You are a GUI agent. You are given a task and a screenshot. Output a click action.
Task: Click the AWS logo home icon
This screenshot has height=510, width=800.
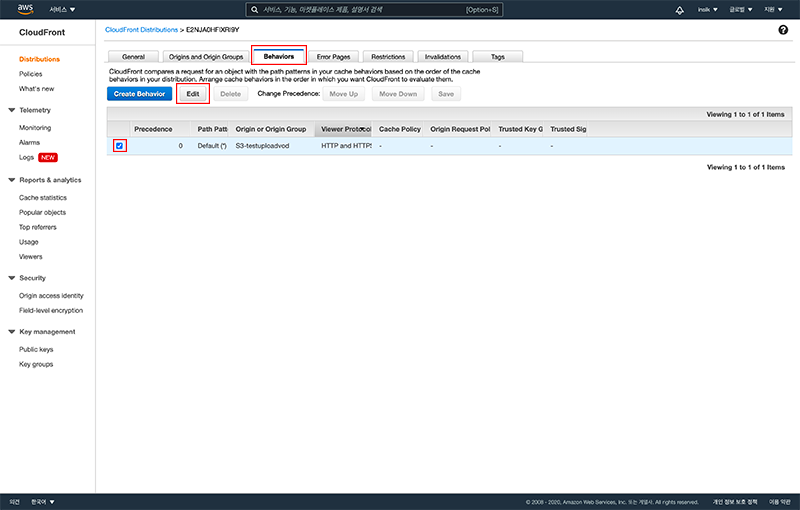tap(25, 9)
